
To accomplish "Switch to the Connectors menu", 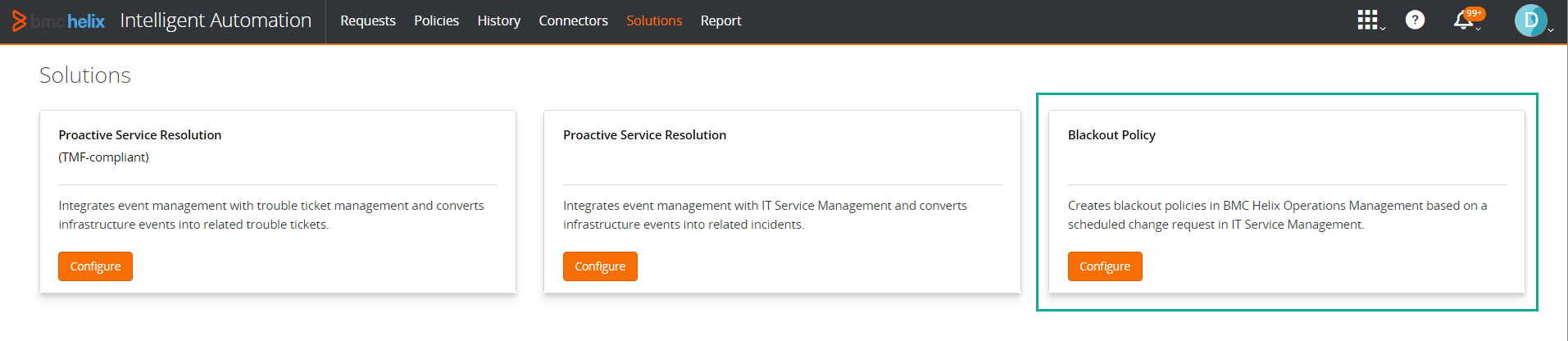I will pyautogui.click(x=573, y=20).
